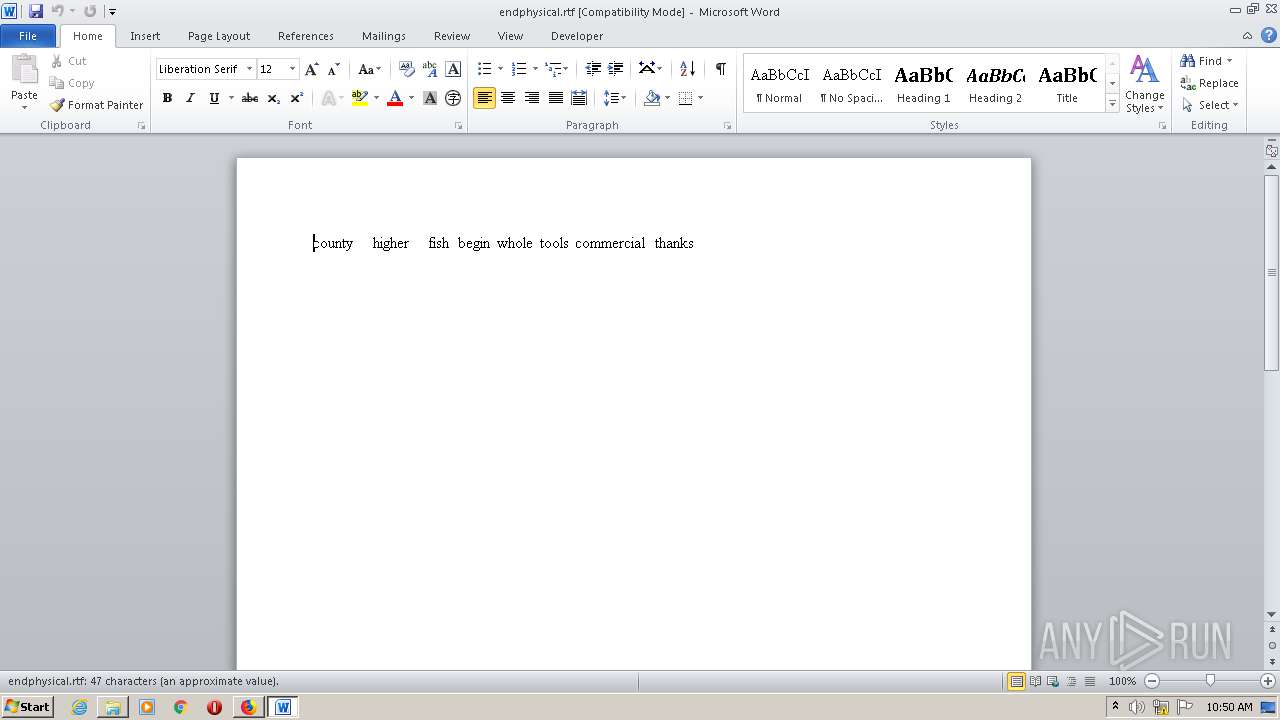Screen dimensions: 1280x720
Task: Apply red font color
Action: coord(395,98)
